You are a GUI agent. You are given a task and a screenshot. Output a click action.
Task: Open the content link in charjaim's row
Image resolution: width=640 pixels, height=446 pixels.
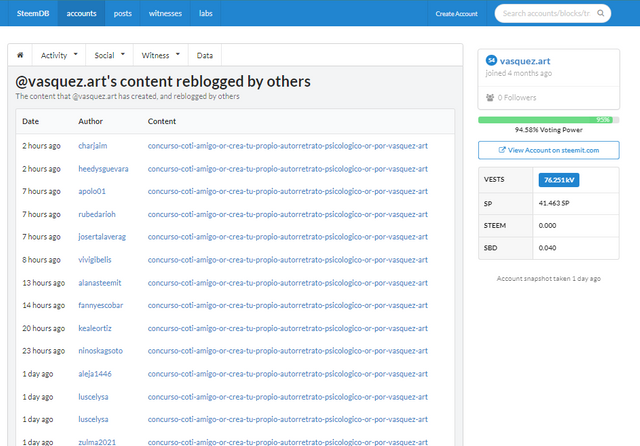tap(288, 146)
